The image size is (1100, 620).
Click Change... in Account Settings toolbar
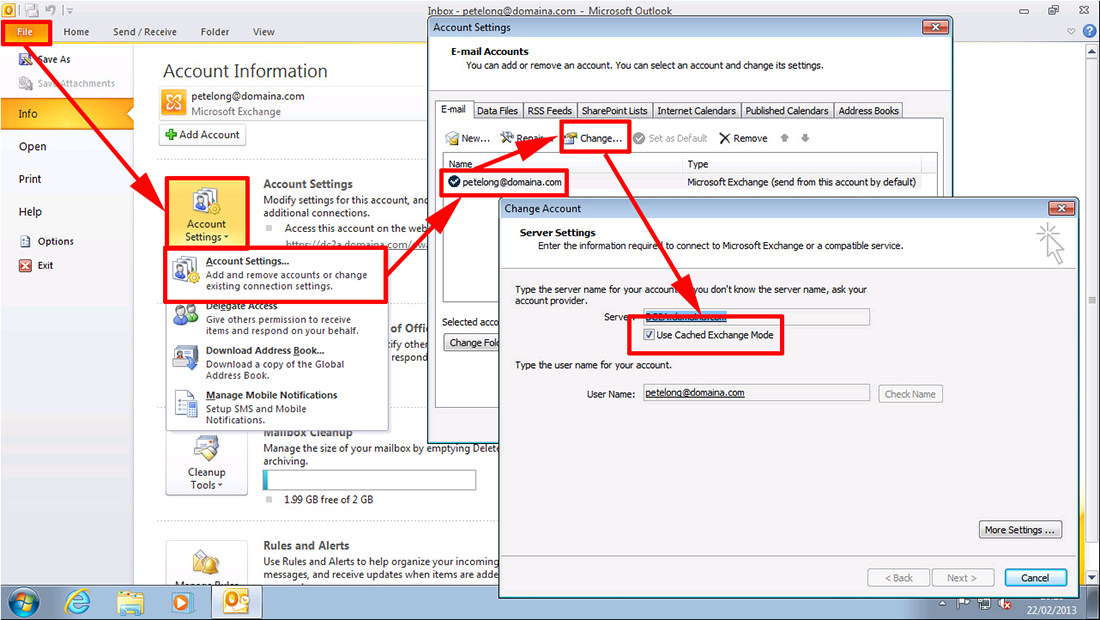click(593, 138)
